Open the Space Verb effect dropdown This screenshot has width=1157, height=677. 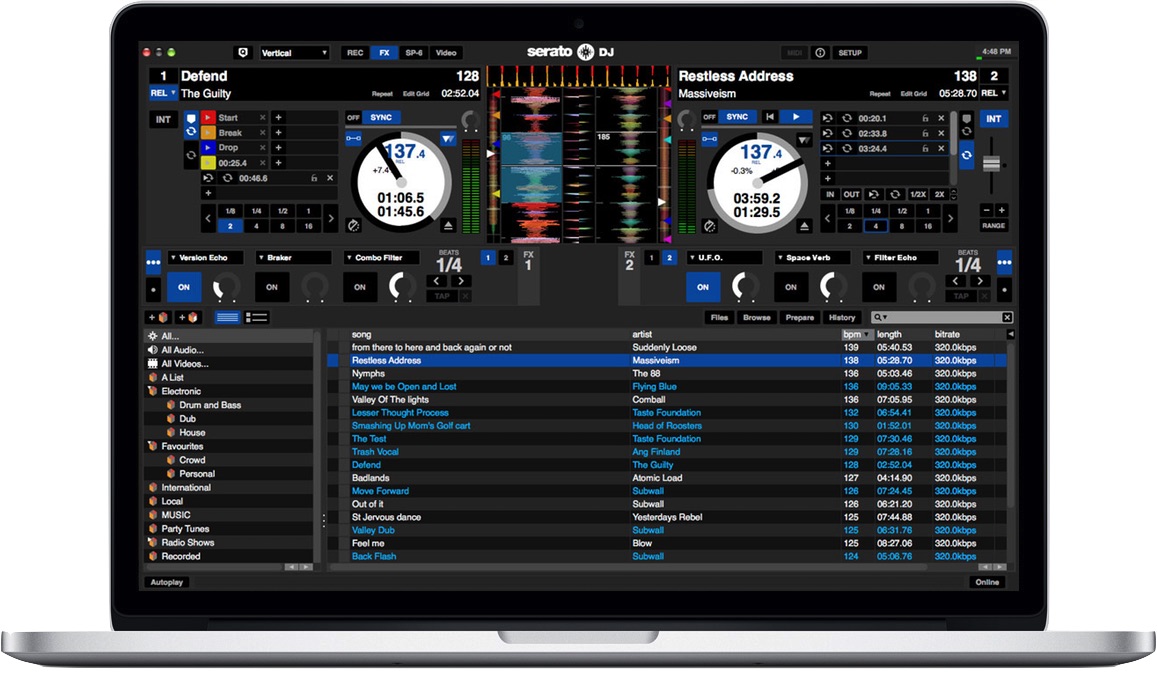point(812,258)
